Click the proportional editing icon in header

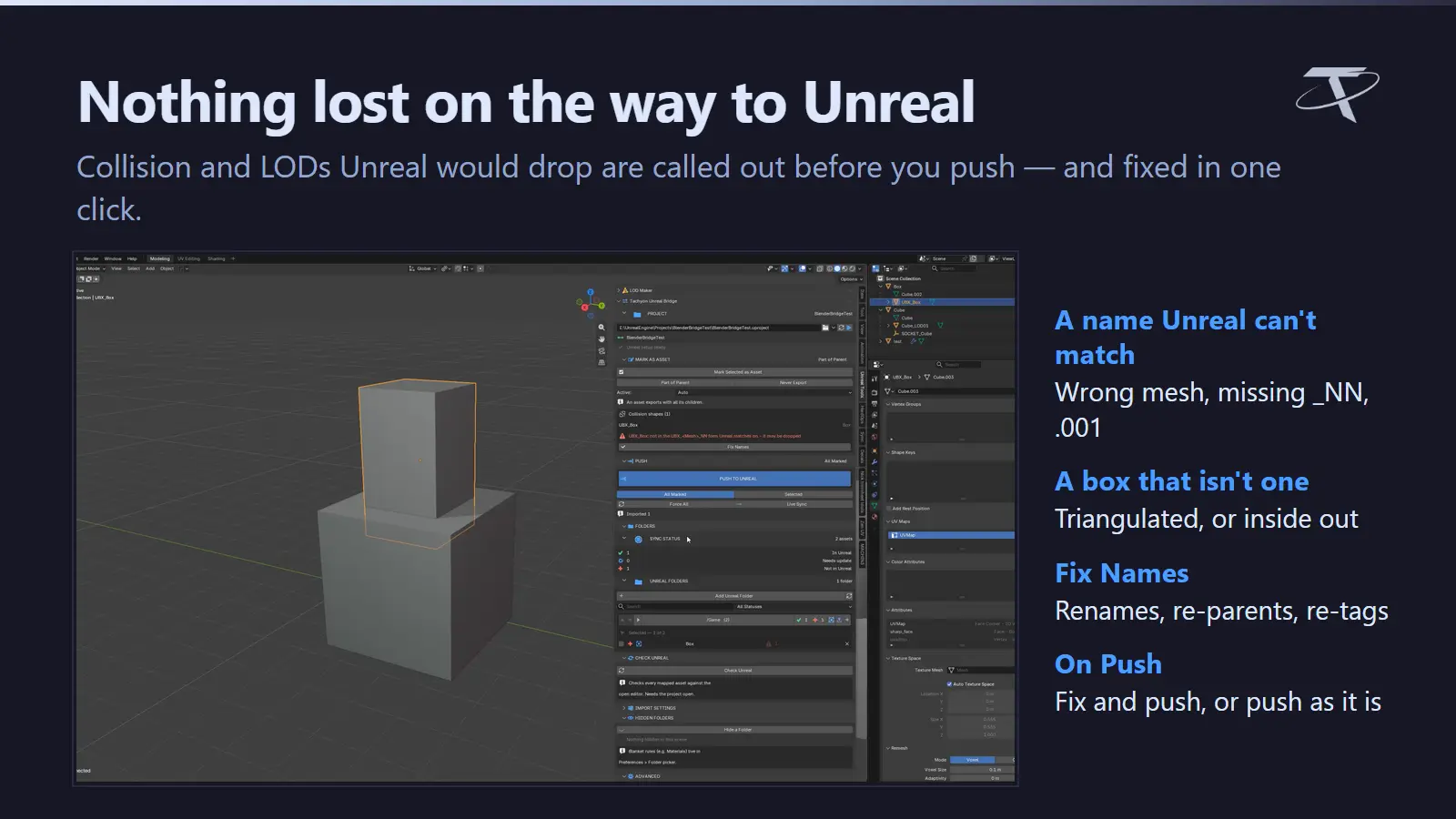click(480, 268)
